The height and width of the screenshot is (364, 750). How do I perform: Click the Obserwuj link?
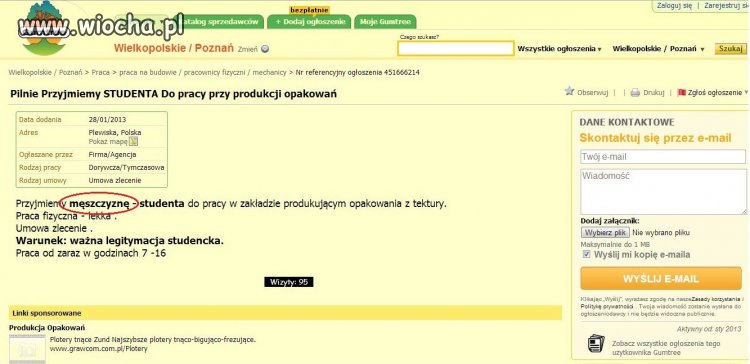coord(592,93)
